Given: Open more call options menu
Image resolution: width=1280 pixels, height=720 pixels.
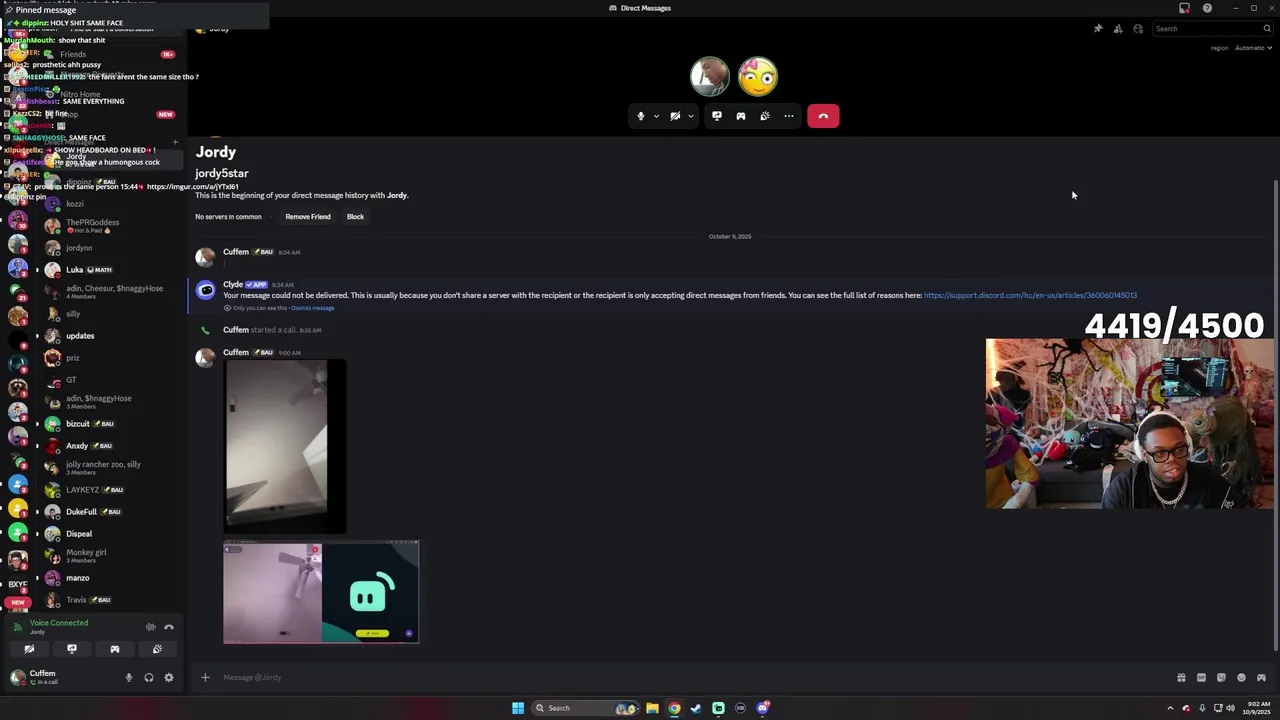Looking at the screenshot, I should click(x=789, y=116).
